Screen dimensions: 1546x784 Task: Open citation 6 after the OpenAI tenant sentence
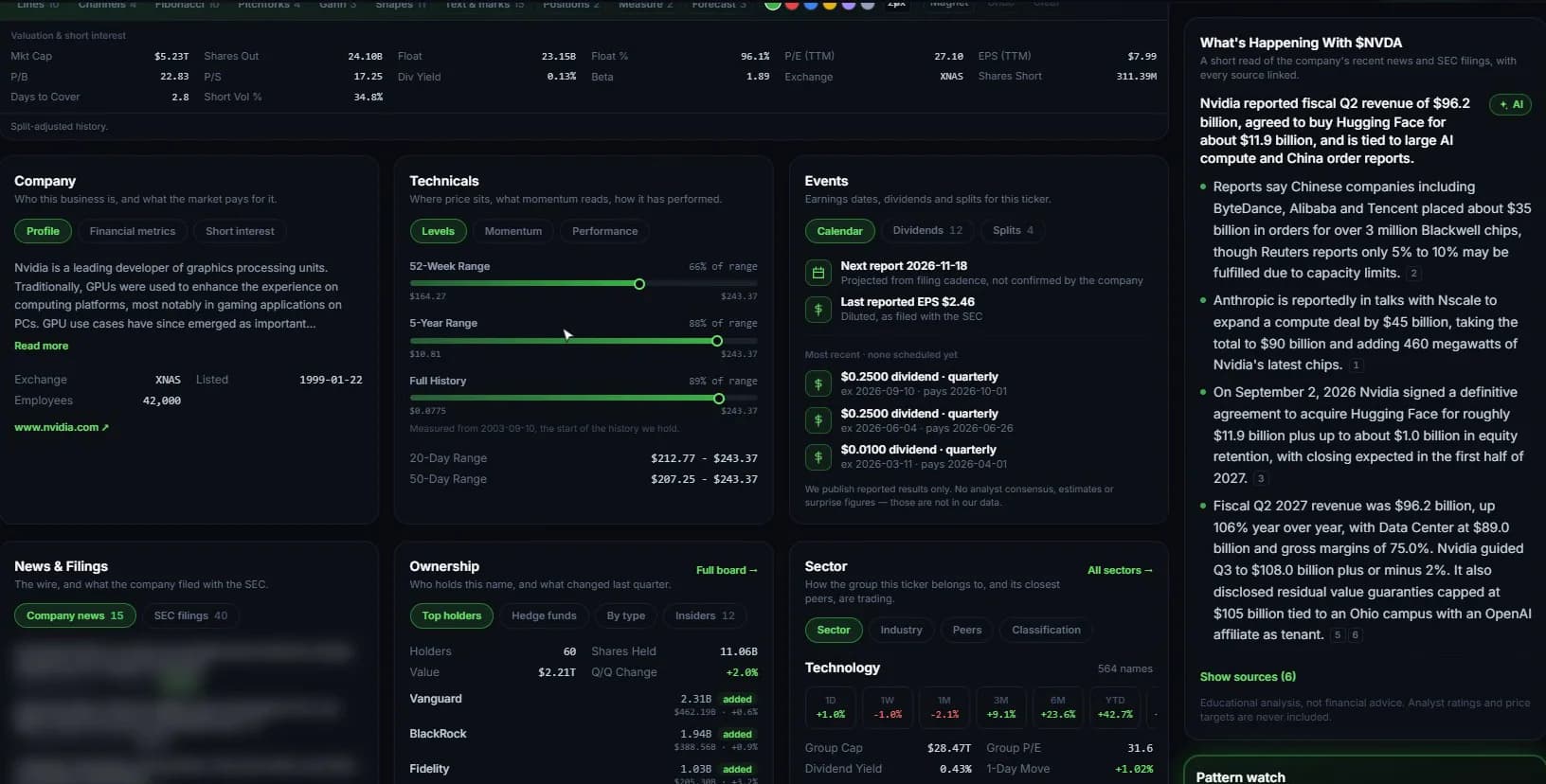click(x=1355, y=635)
